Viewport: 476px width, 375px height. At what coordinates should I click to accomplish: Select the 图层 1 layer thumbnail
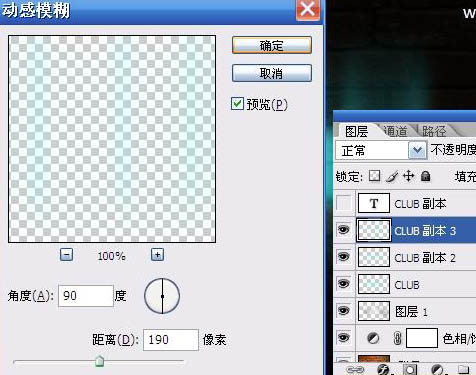374,311
